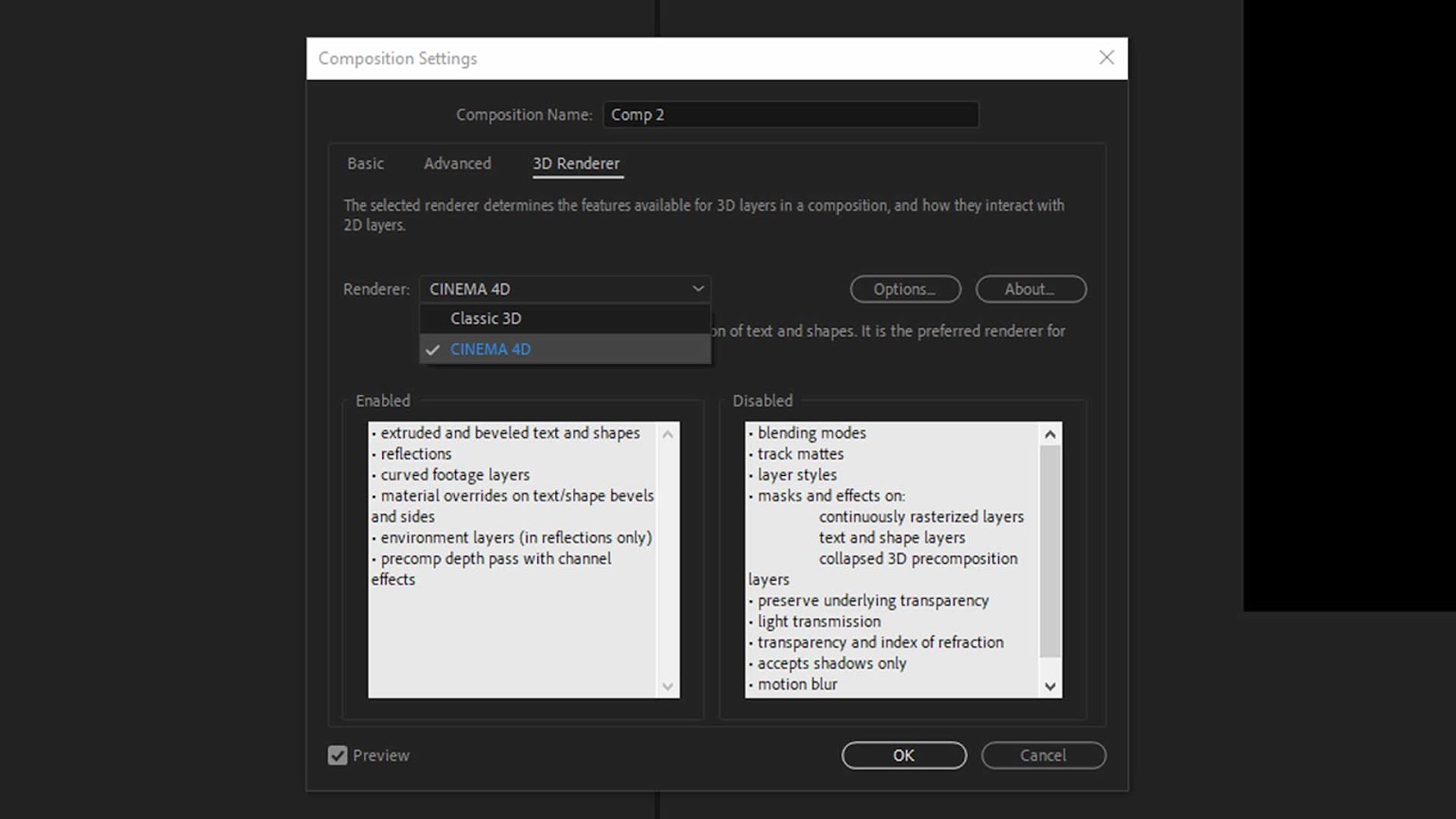Switch to the Advanced tab
This screenshot has width=1456, height=819.
pos(458,164)
